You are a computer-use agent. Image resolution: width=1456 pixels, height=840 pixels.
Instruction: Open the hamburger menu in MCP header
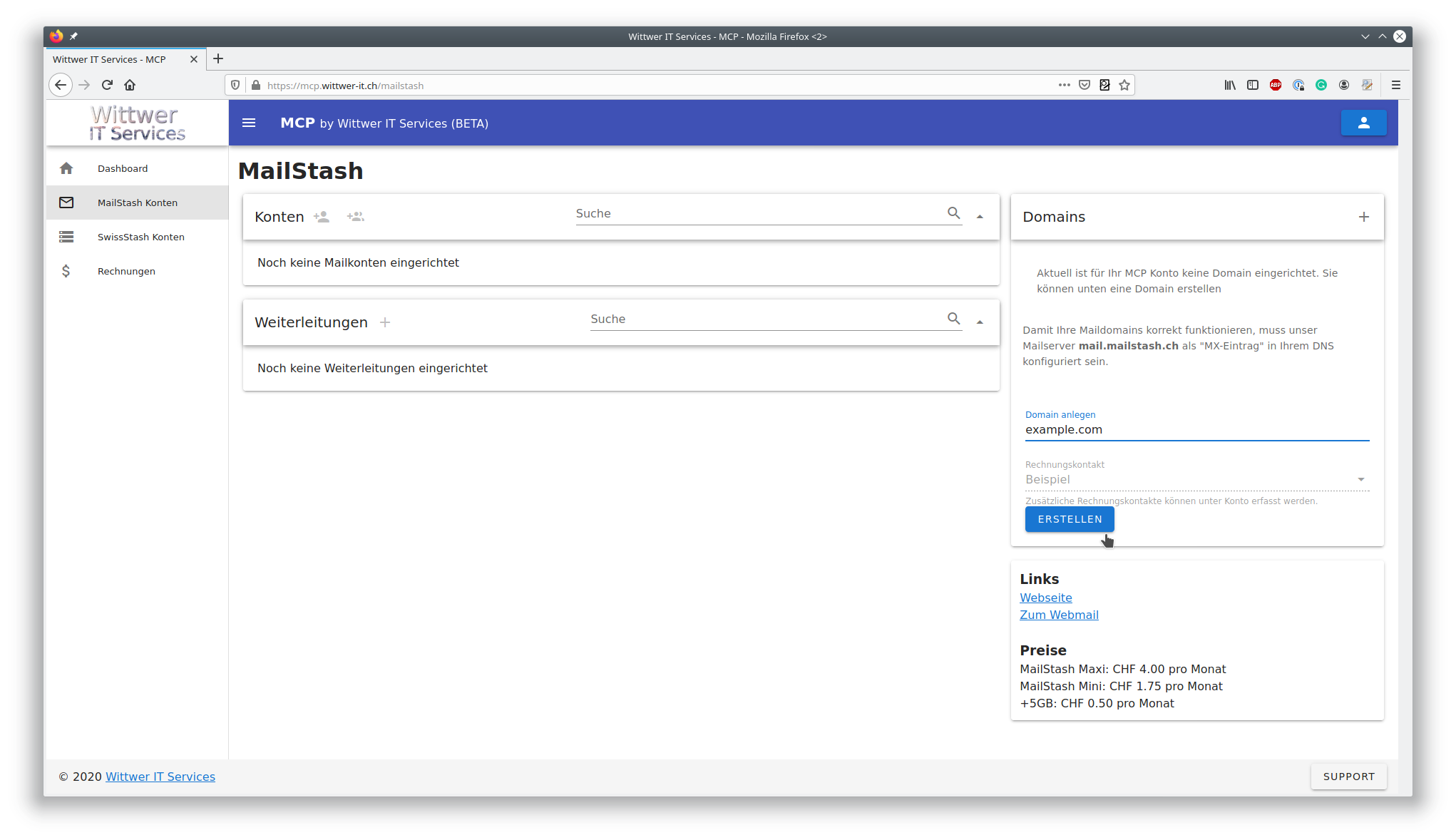click(249, 123)
